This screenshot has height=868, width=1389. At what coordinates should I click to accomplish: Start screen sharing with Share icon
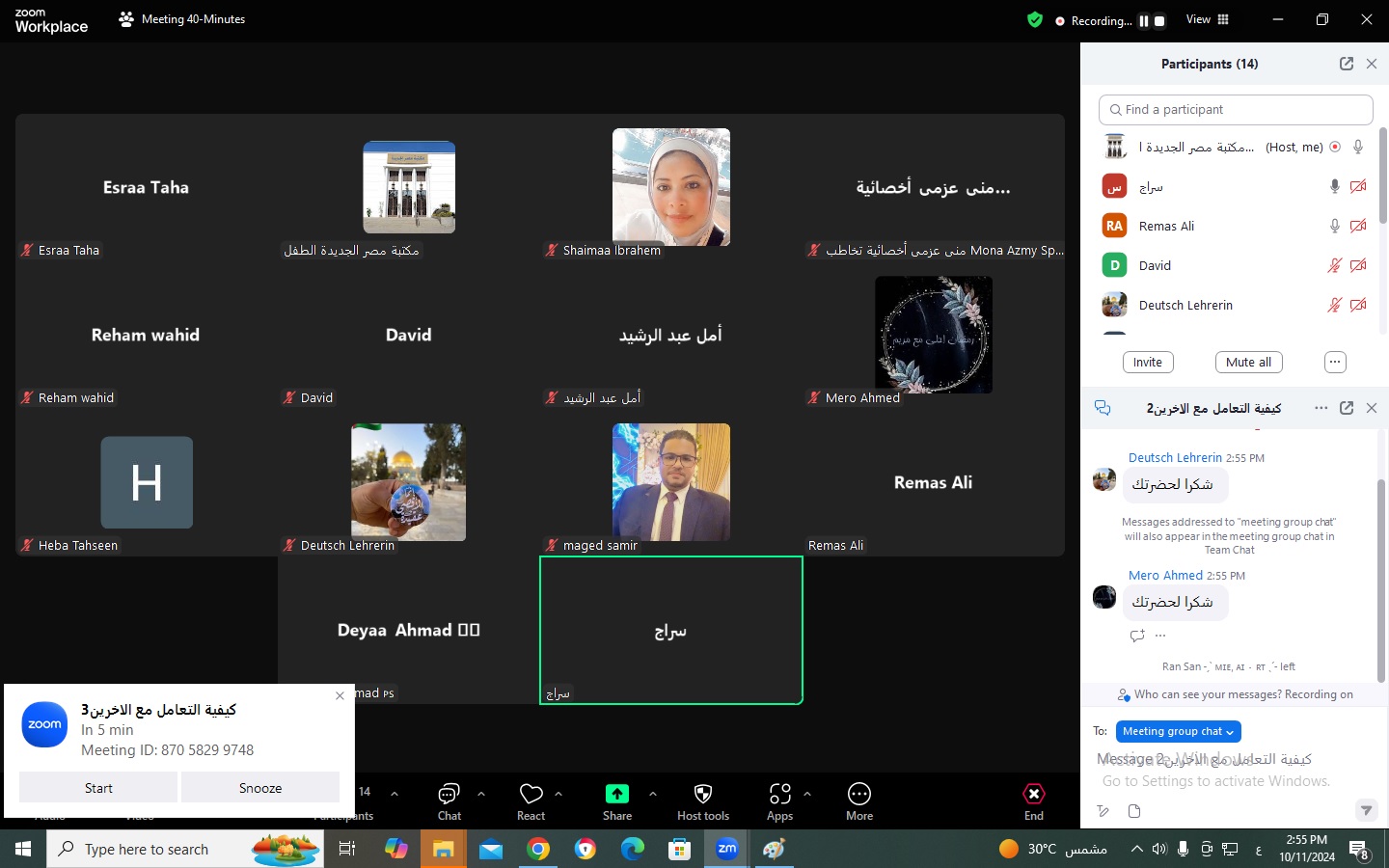(616, 795)
